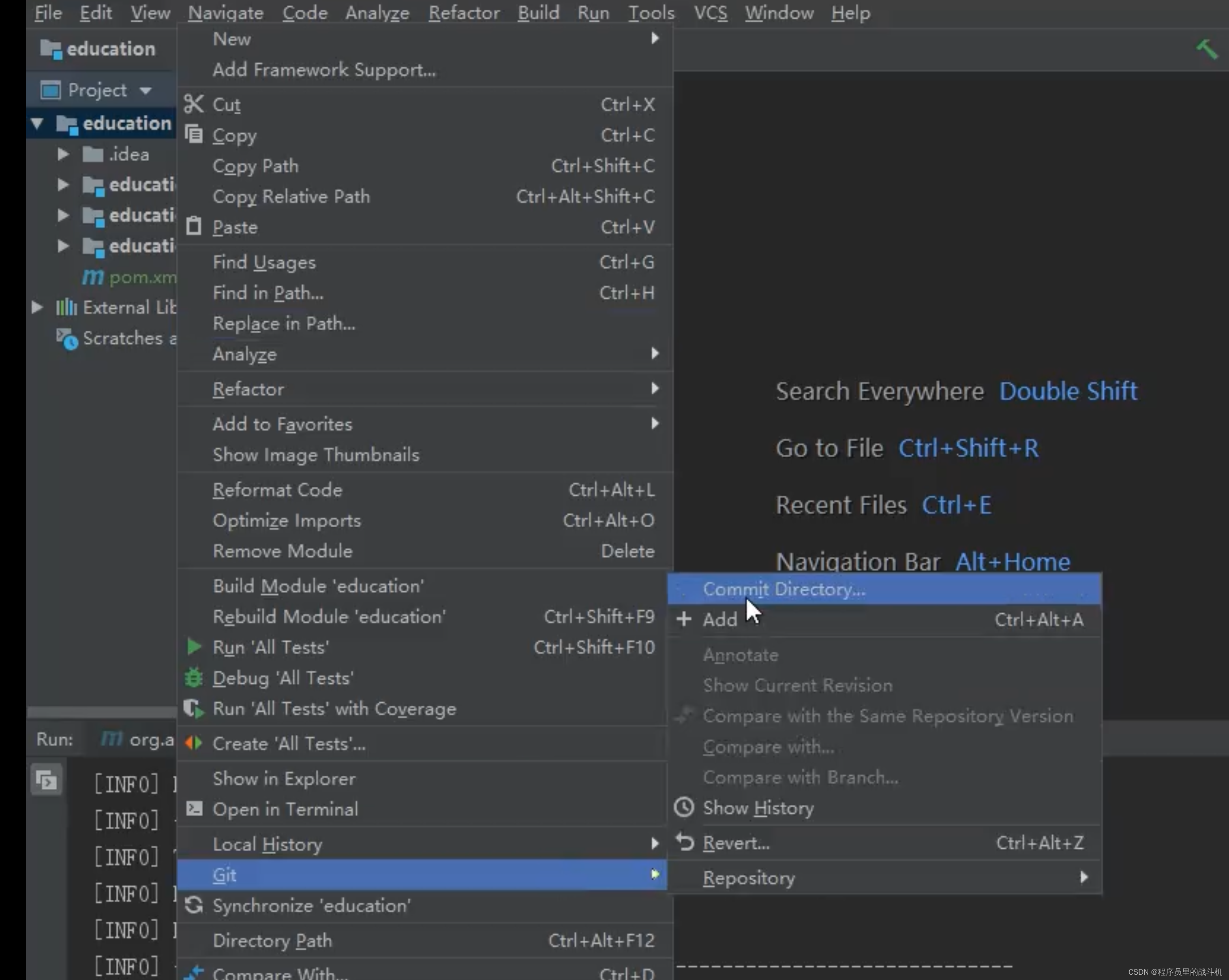Click the Project panel horizontal scrollbar
Image resolution: width=1229 pixels, height=980 pixels.
pyautogui.click(x=101, y=712)
